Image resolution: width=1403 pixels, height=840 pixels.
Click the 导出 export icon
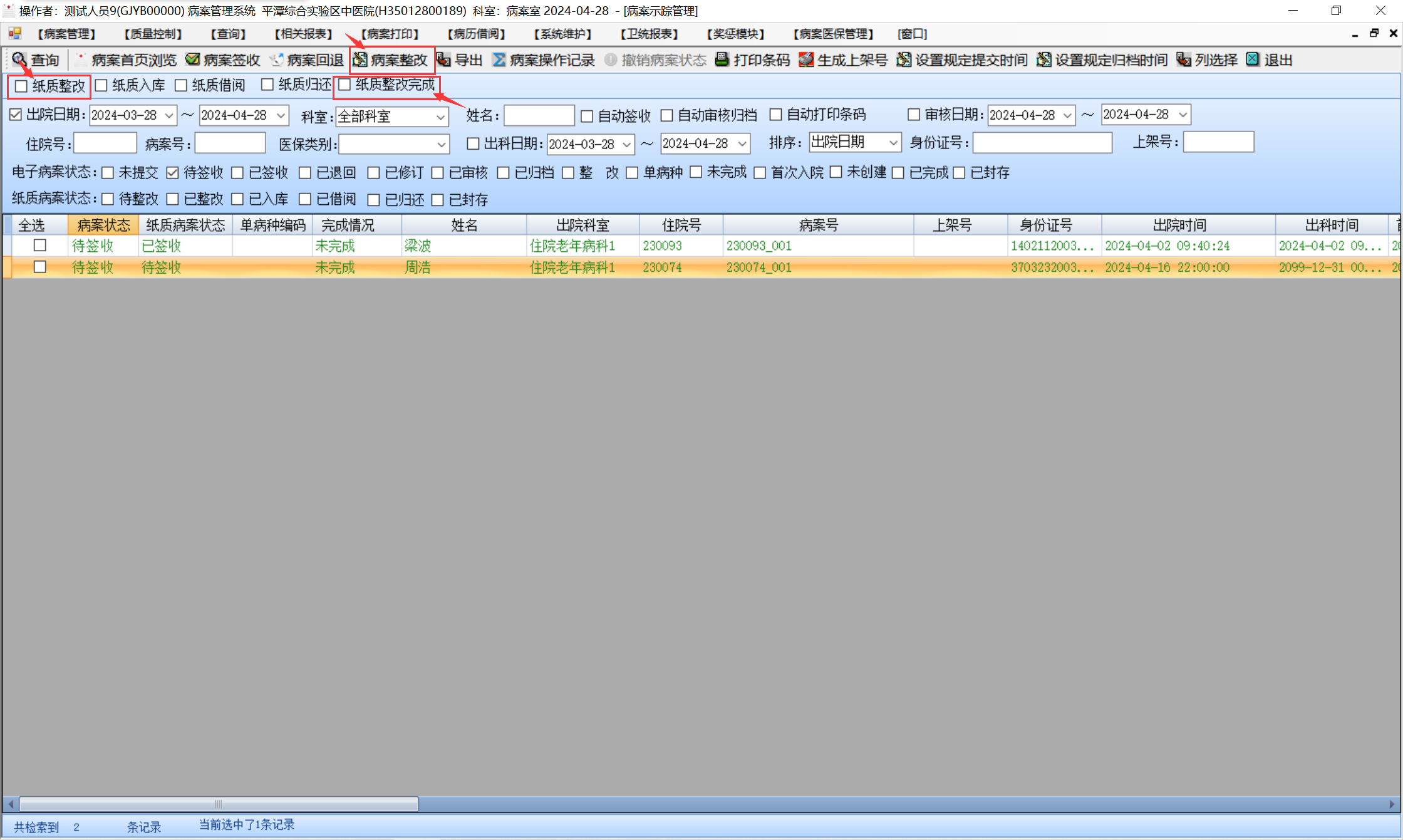[444, 60]
